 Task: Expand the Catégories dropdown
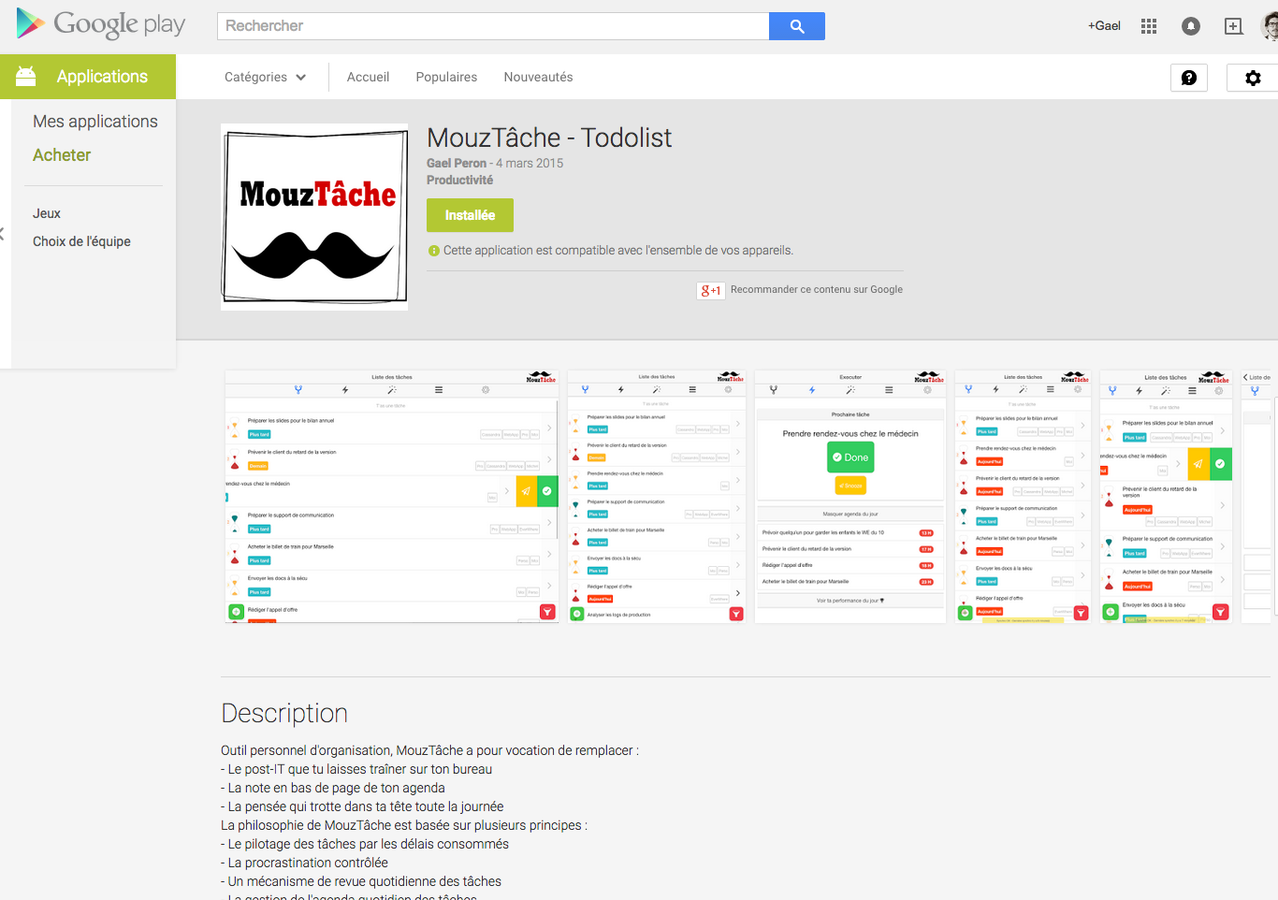pos(265,77)
